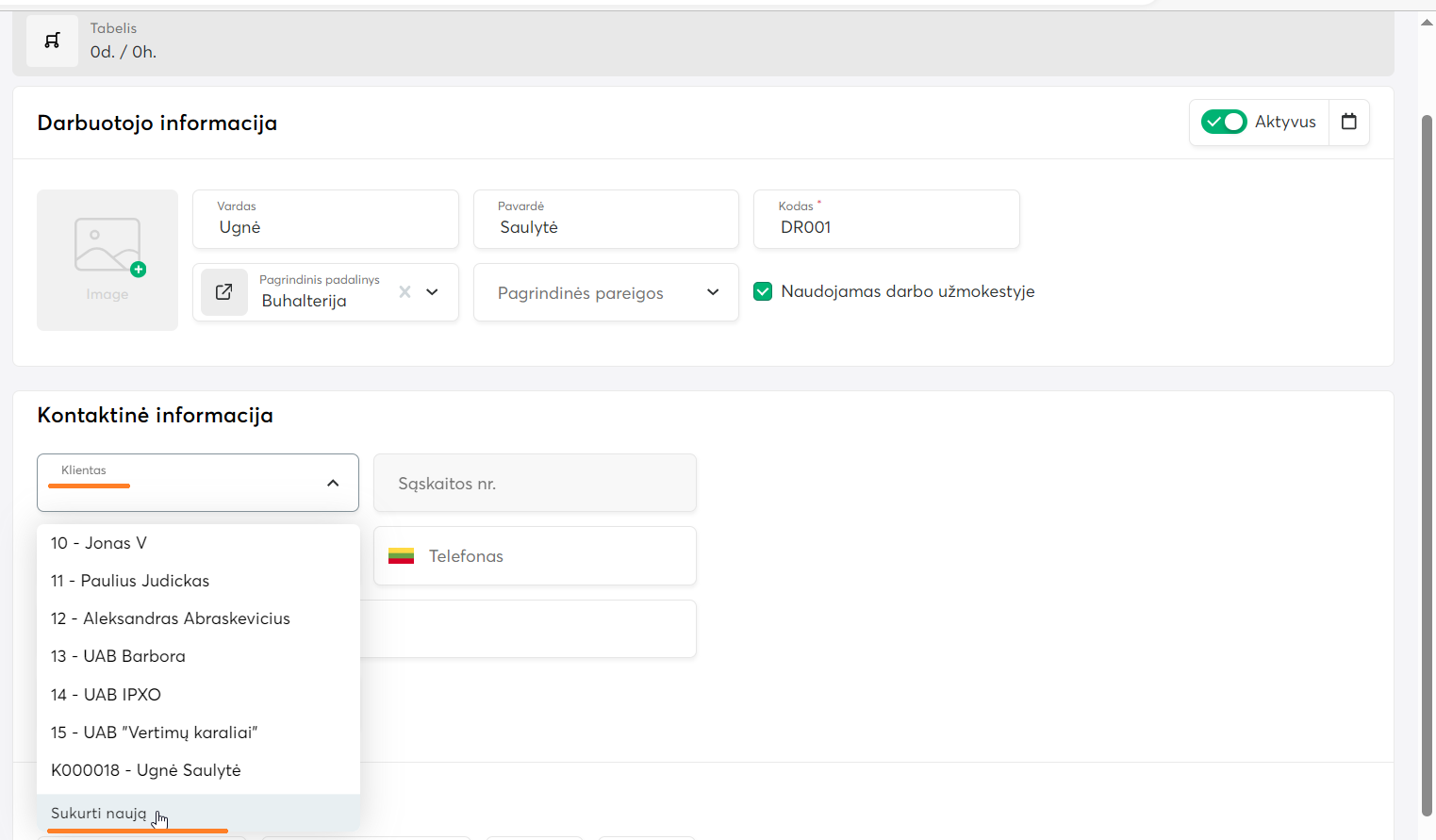Click the page vertical scrollbar

pos(1427,462)
